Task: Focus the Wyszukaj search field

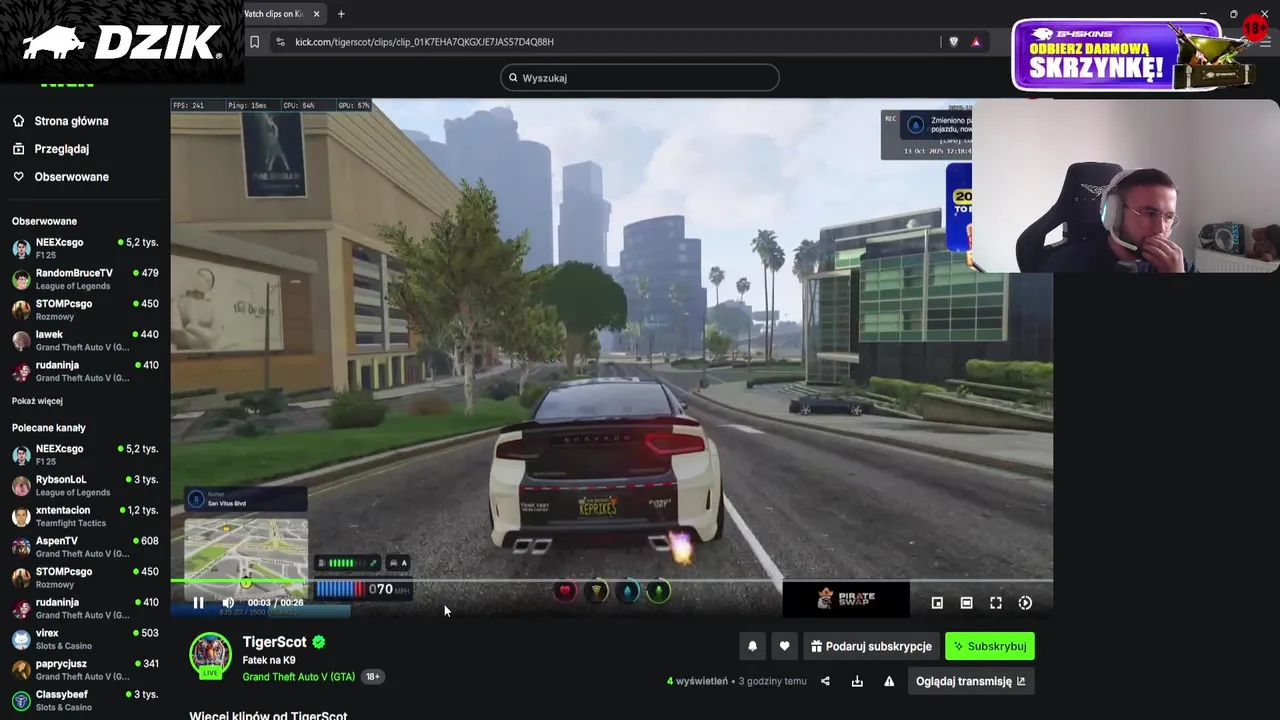Action: coord(640,78)
